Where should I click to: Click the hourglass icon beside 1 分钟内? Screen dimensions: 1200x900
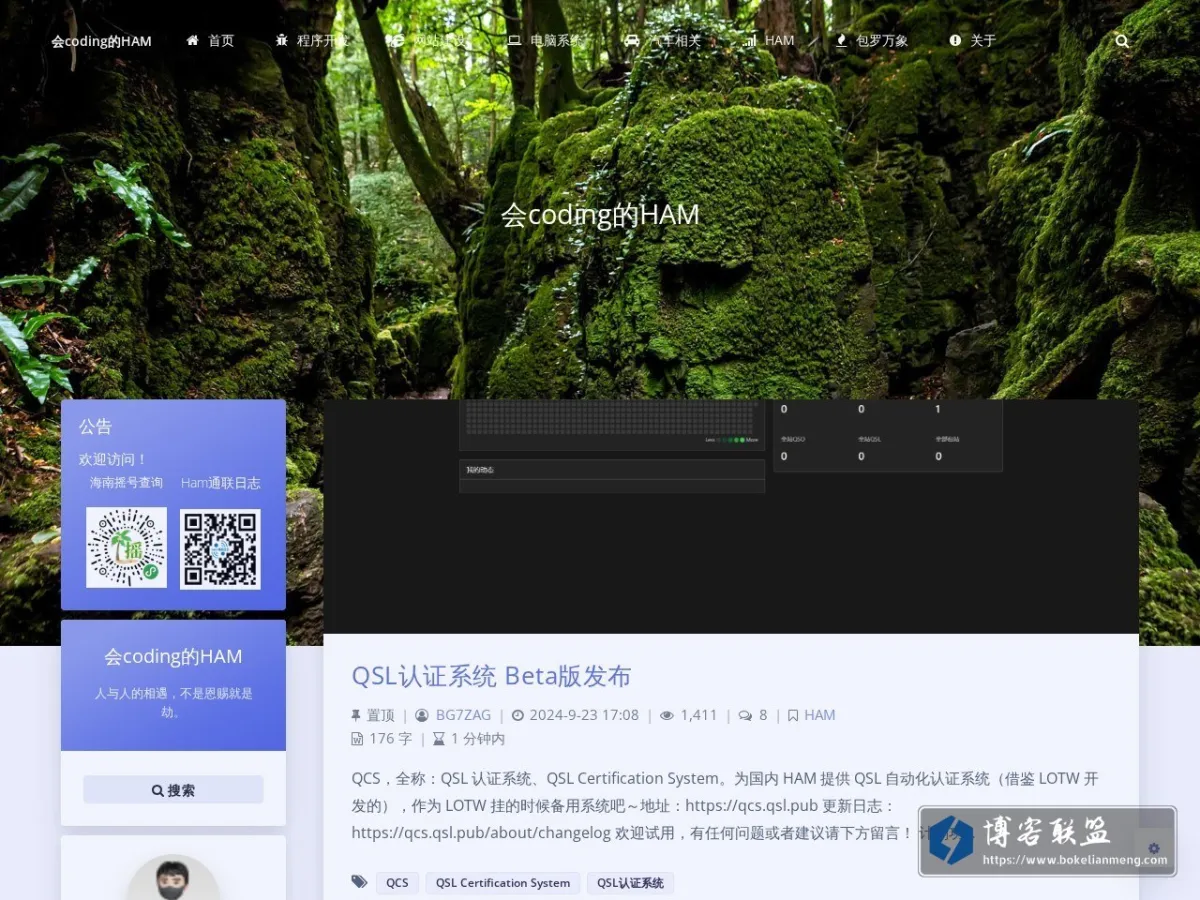coord(439,739)
